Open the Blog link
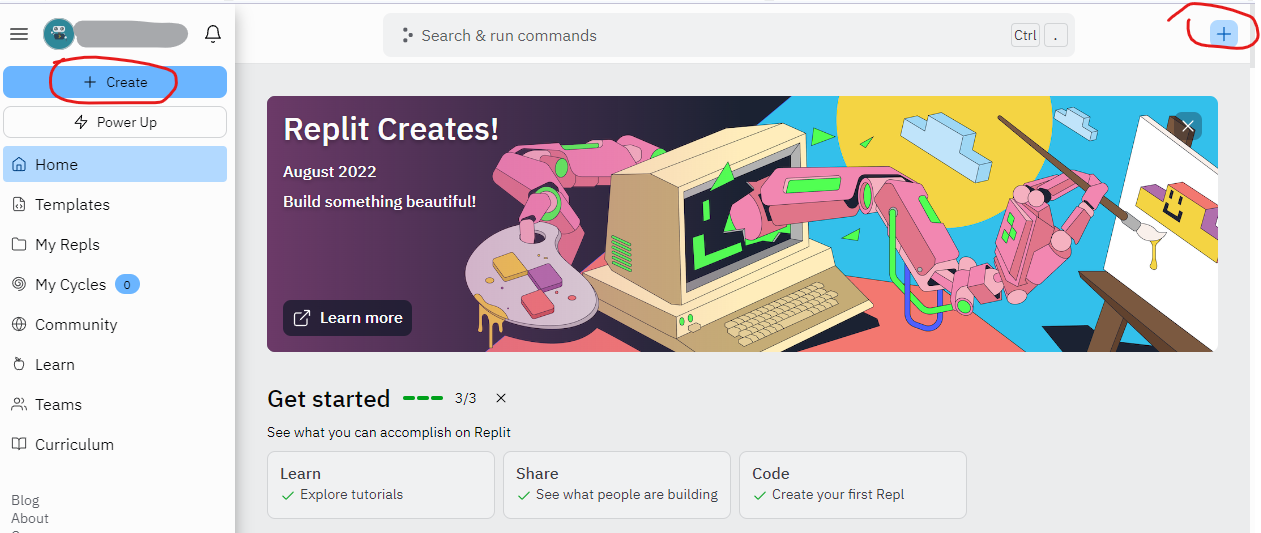This screenshot has height=533, width=1261. click(x=25, y=500)
